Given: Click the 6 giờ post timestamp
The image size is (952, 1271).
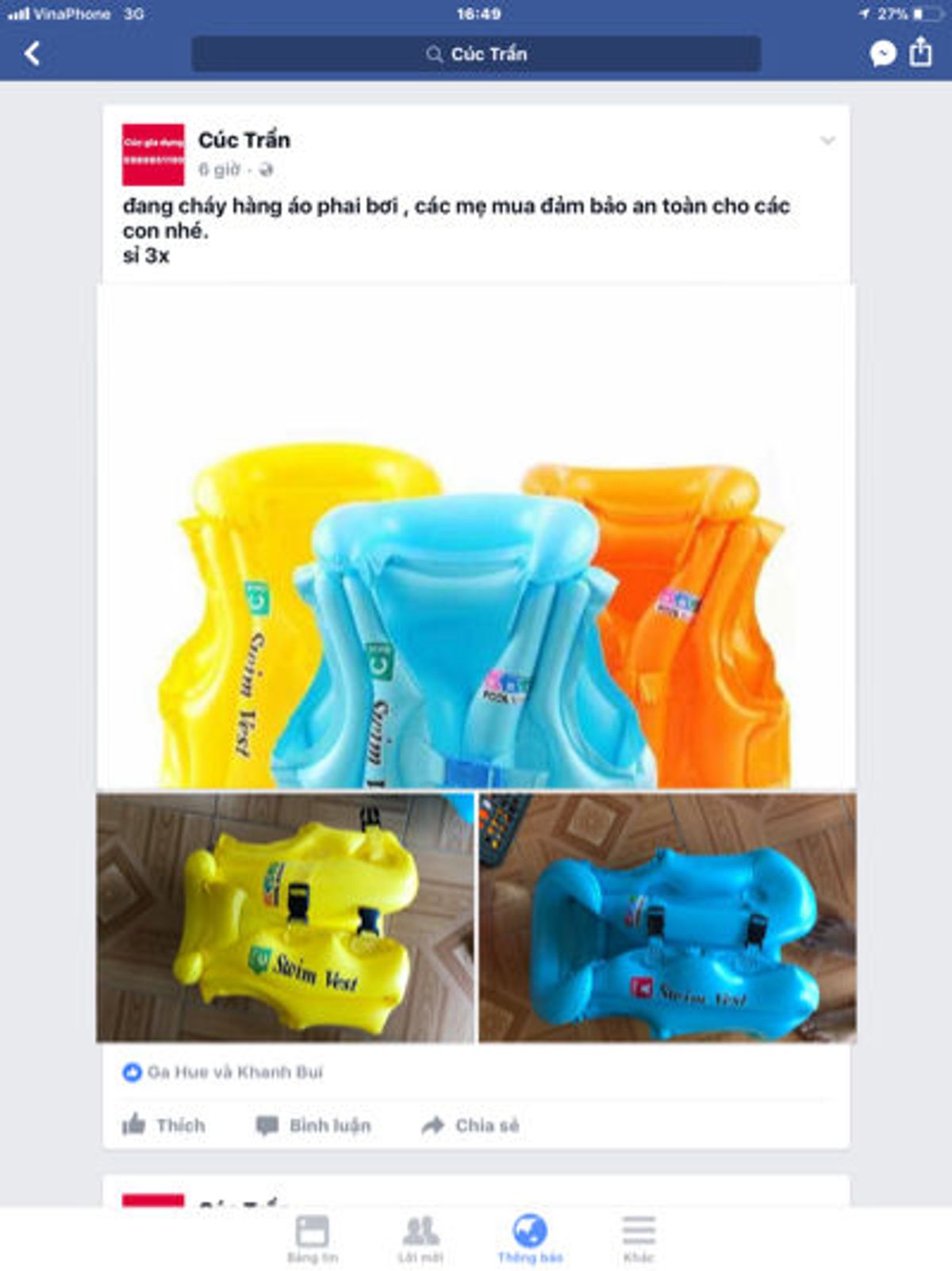Looking at the screenshot, I should click(219, 170).
